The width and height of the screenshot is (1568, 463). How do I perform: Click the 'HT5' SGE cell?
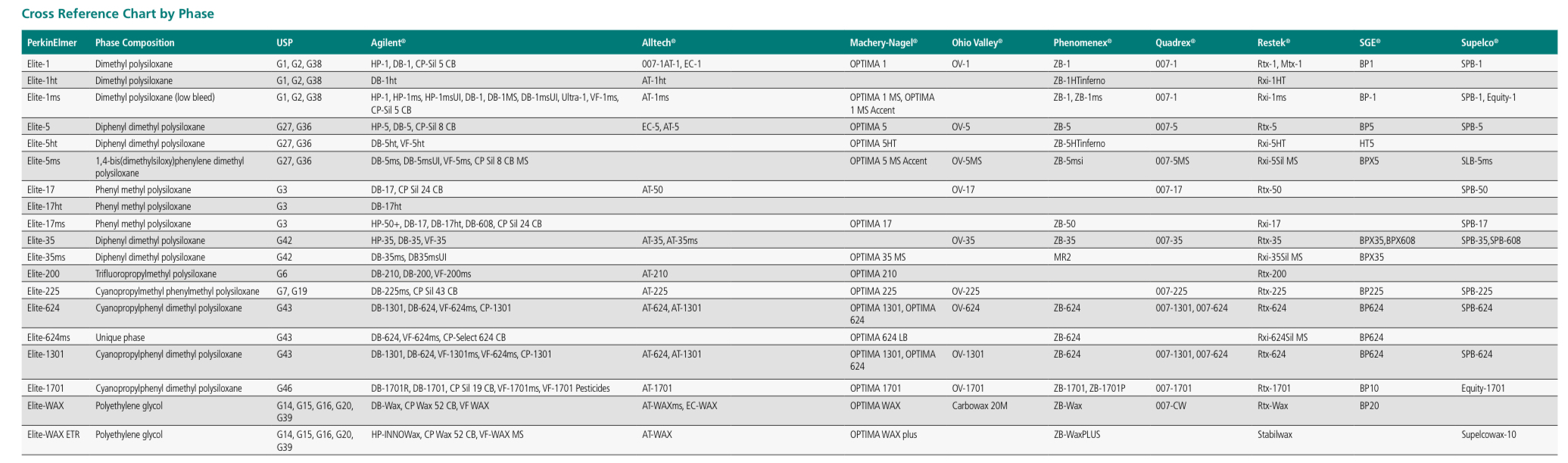point(1367,144)
